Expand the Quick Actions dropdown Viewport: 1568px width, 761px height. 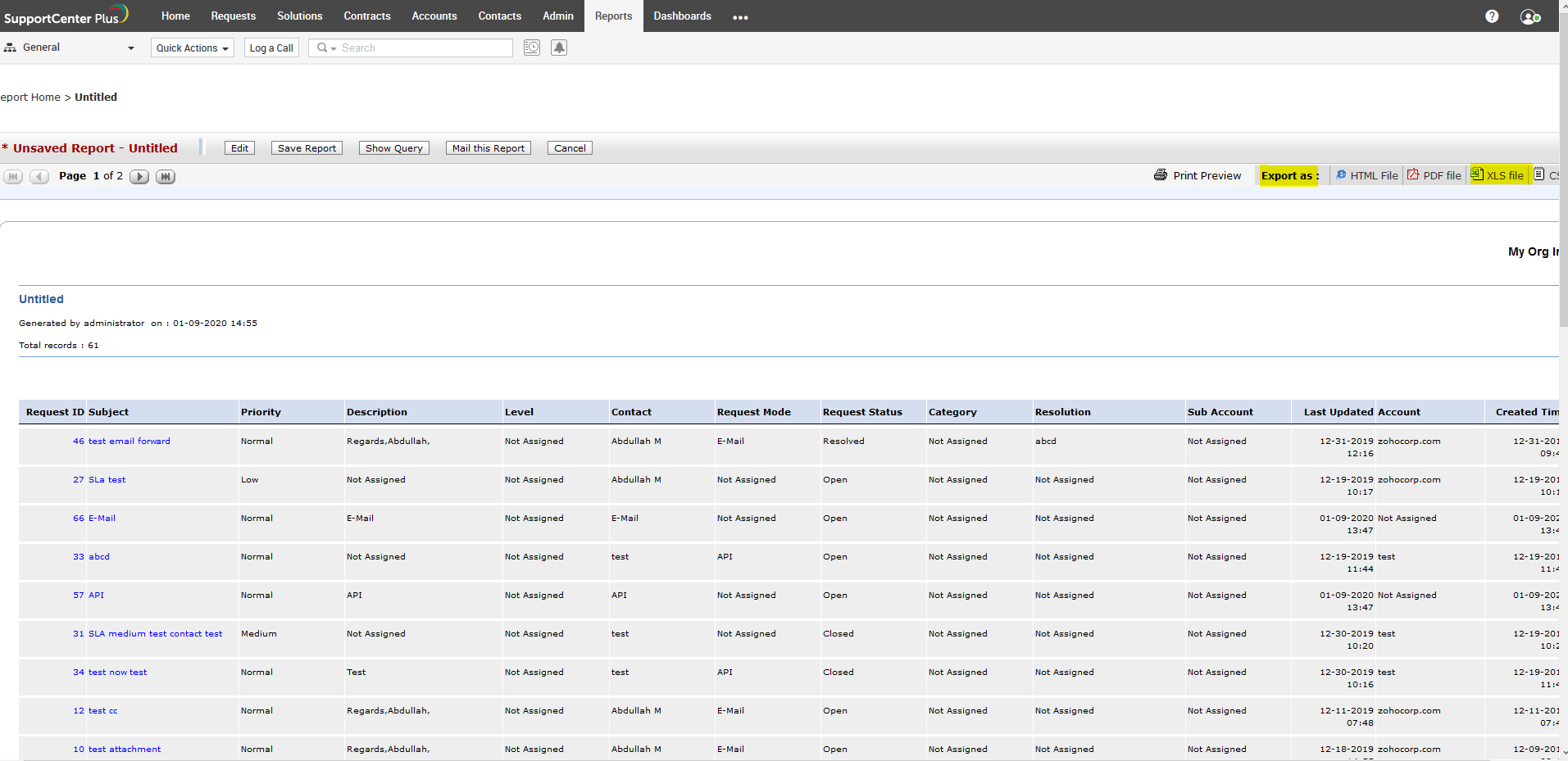click(192, 48)
